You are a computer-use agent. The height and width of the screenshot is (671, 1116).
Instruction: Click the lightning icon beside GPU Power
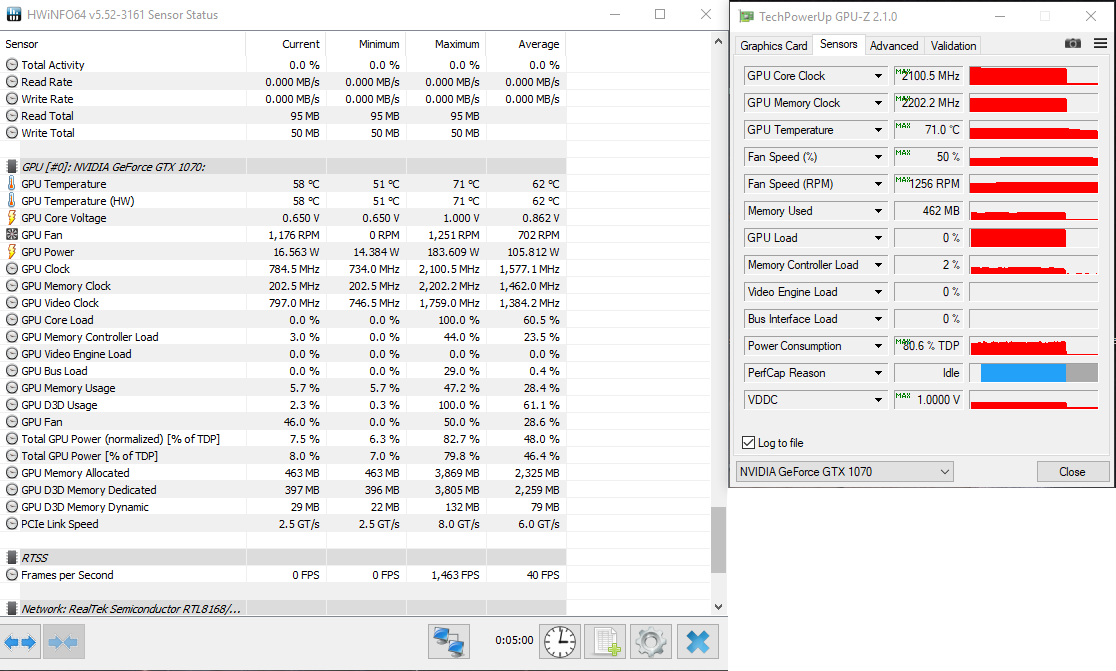(11, 252)
